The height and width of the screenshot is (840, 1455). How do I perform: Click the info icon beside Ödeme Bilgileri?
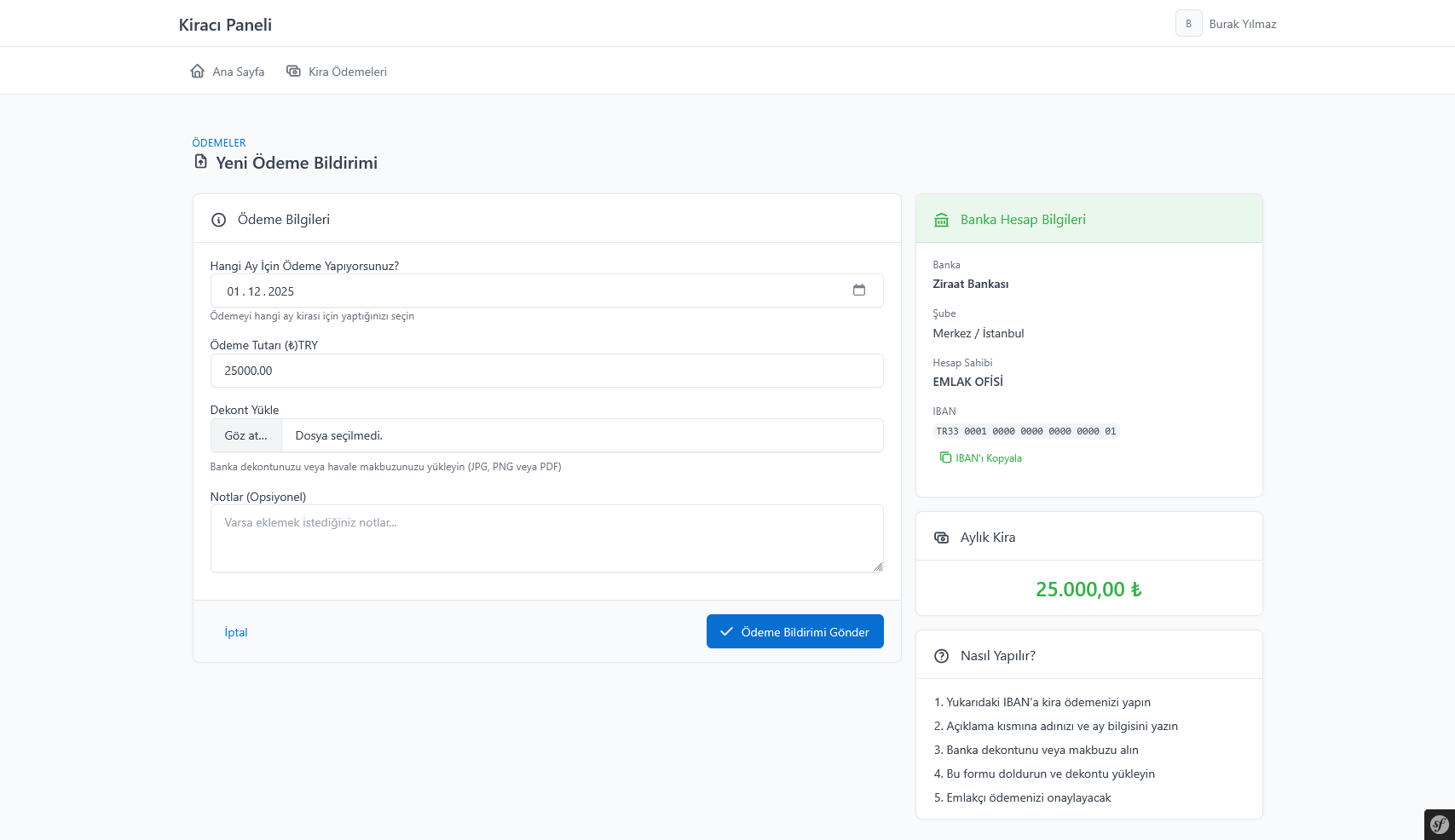click(x=219, y=220)
